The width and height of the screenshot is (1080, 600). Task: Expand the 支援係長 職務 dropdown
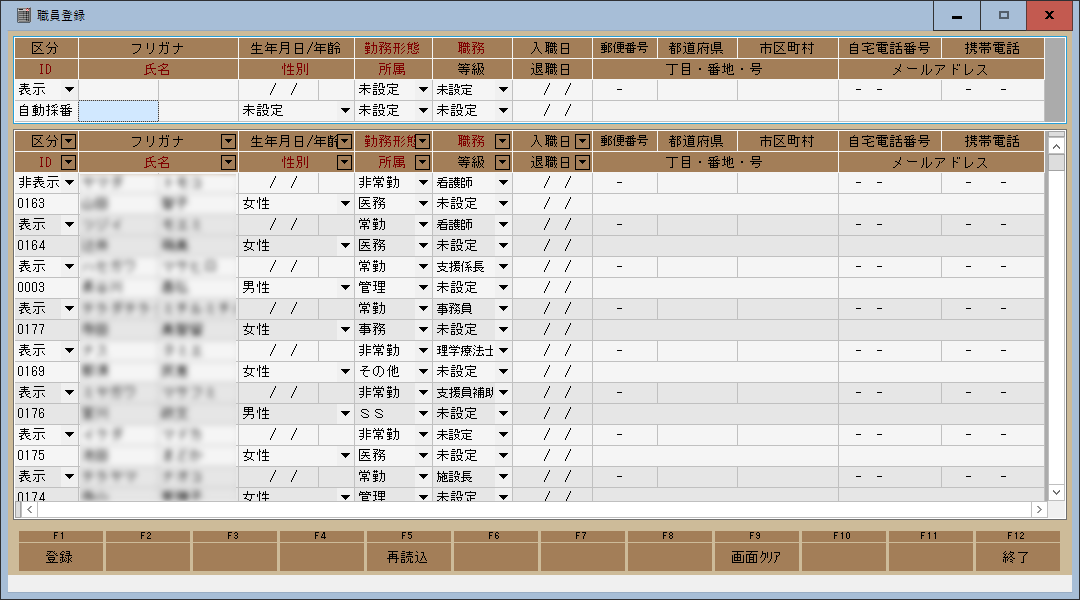pyautogui.click(x=503, y=267)
